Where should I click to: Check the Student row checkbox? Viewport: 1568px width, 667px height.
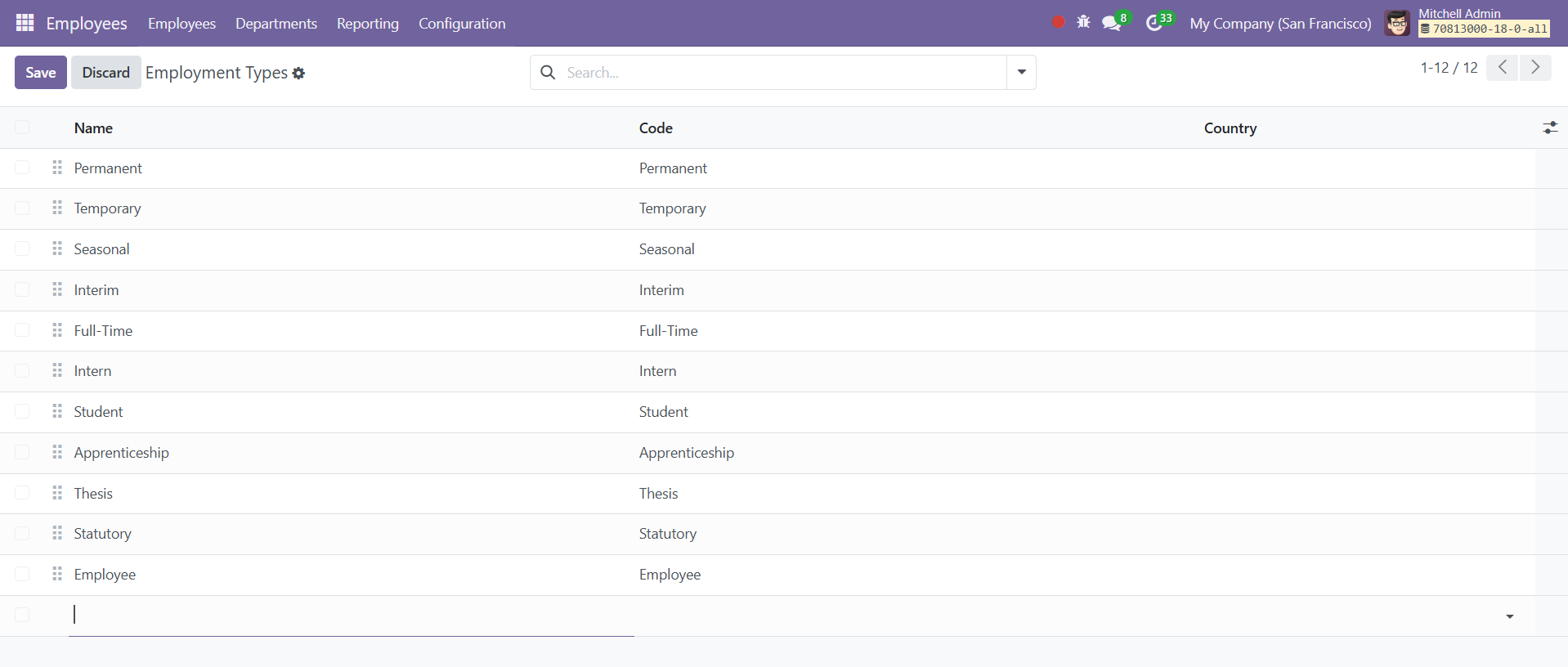(22, 411)
